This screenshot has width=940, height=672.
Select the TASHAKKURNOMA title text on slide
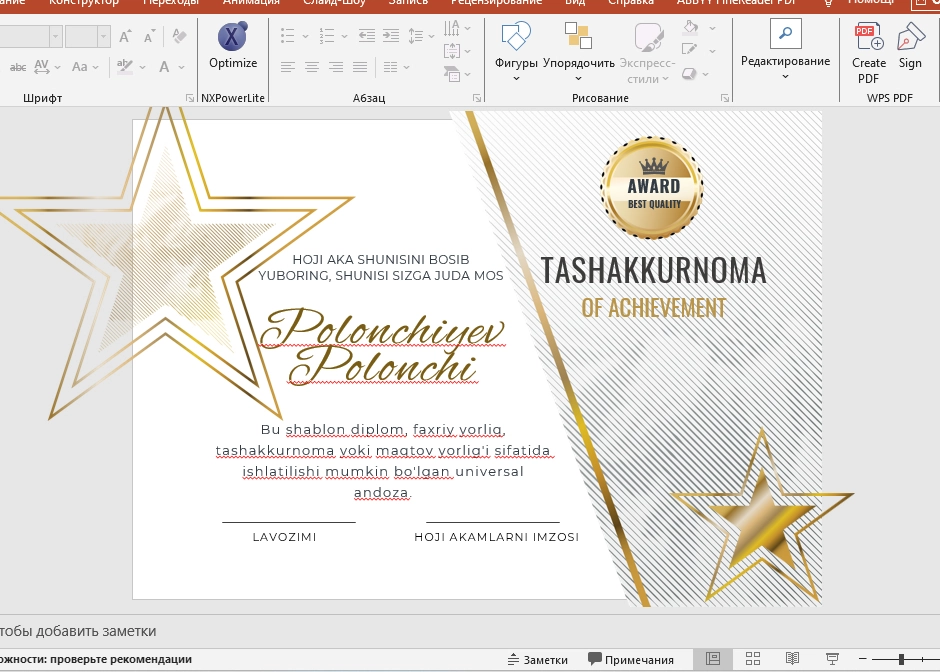coord(653,270)
